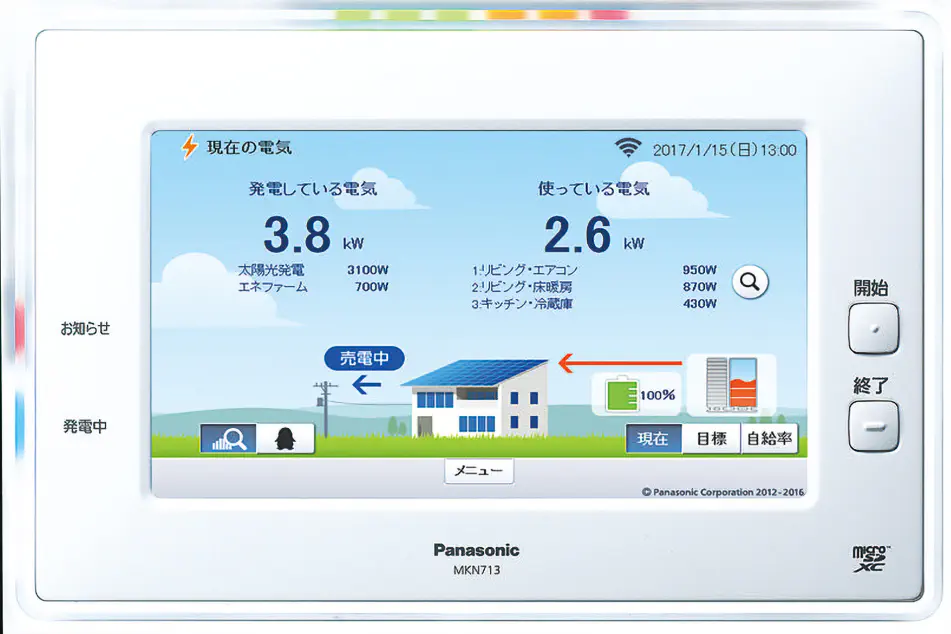Tap the microSDXC logo
Screen dimensions: 951x634
(871, 559)
